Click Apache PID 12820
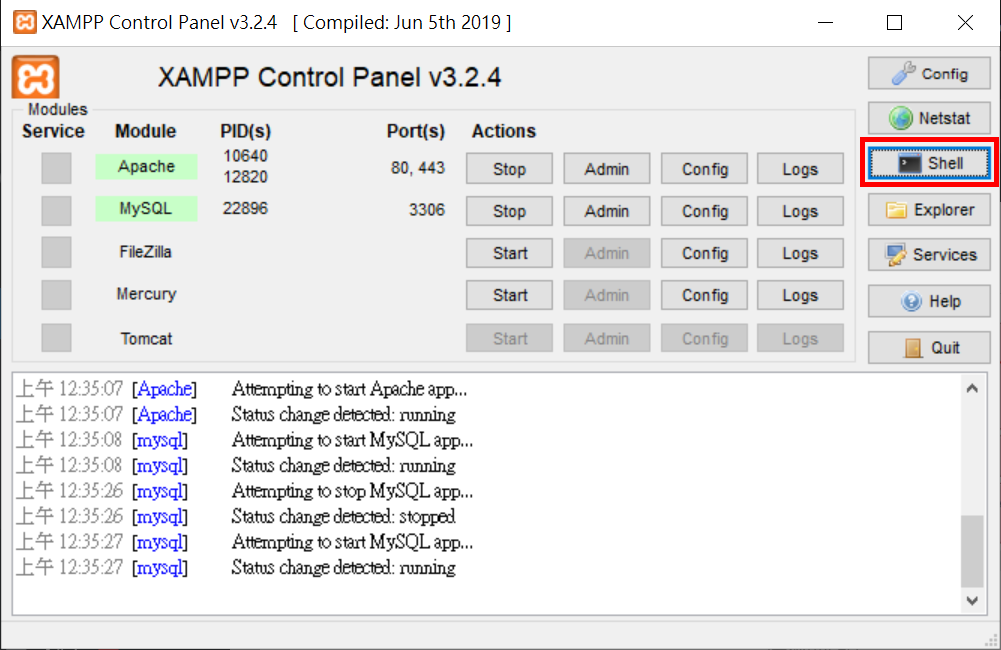1001x650 pixels. (x=246, y=177)
